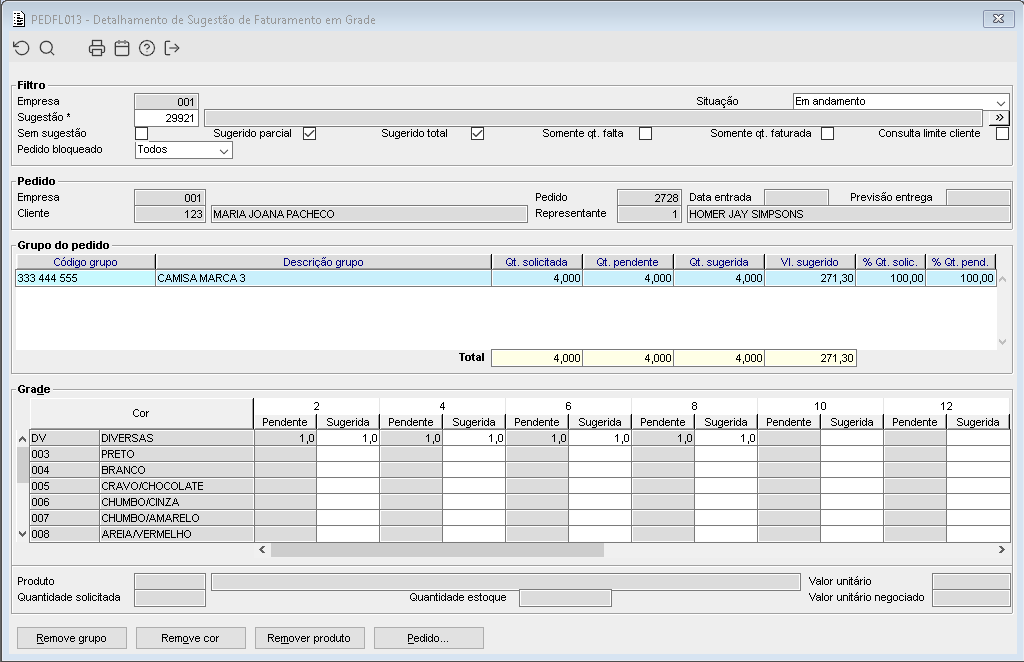Open the help question mark icon

[x=147, y=48]
